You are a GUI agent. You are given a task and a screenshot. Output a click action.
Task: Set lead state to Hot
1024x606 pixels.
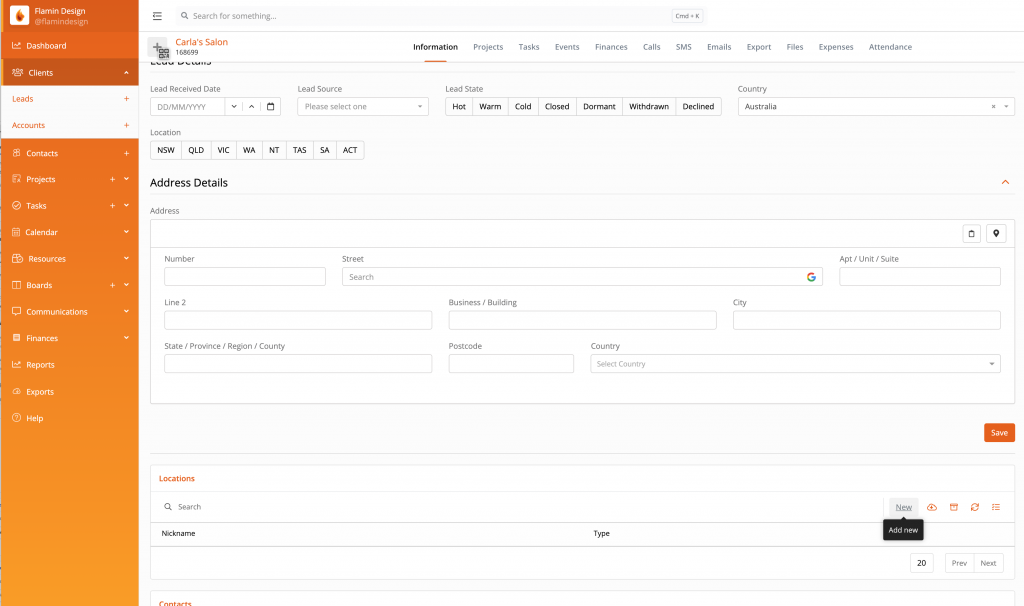[x=459, y=107]
